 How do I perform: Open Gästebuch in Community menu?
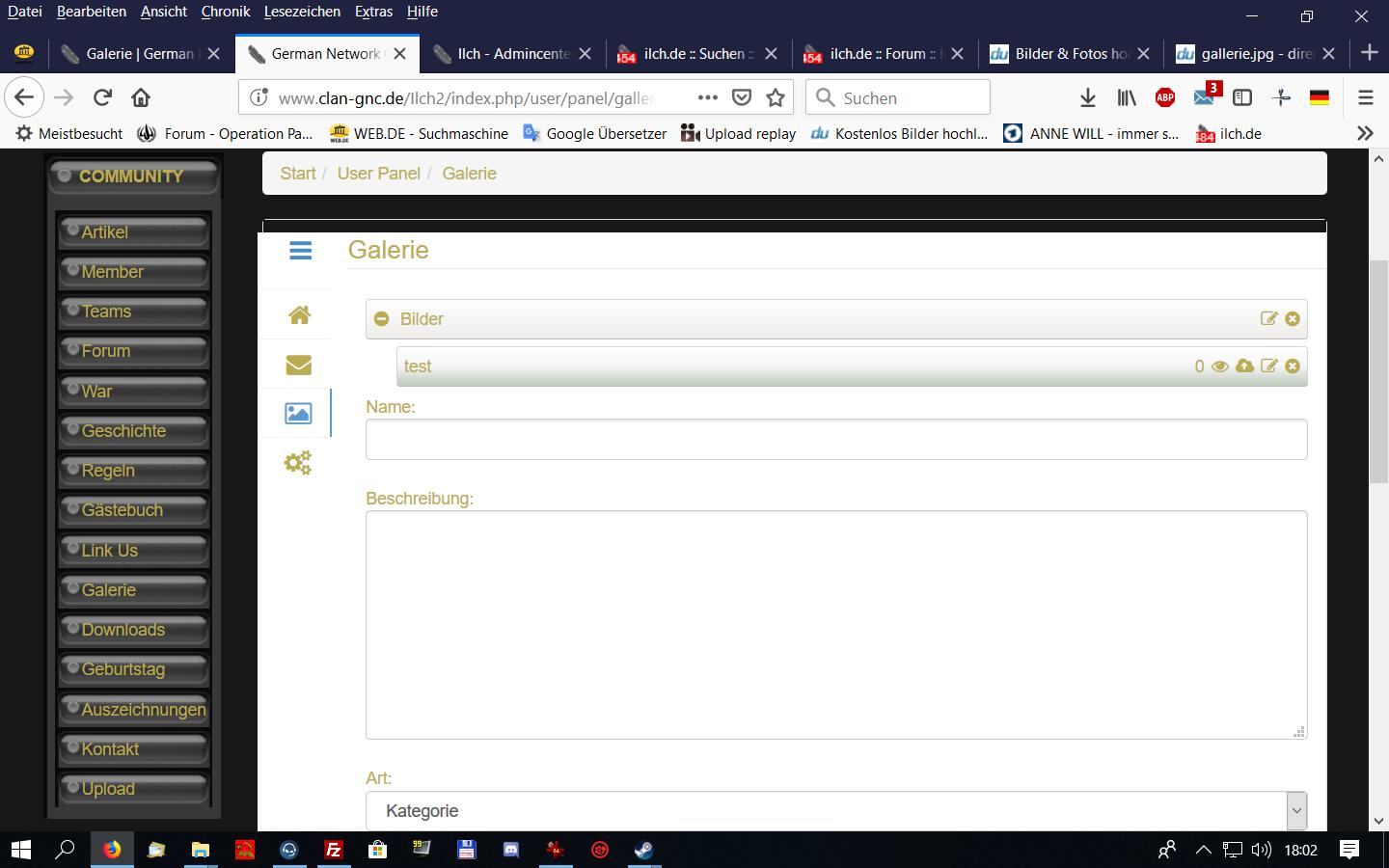pyautogui.click(x=134, y=510)
